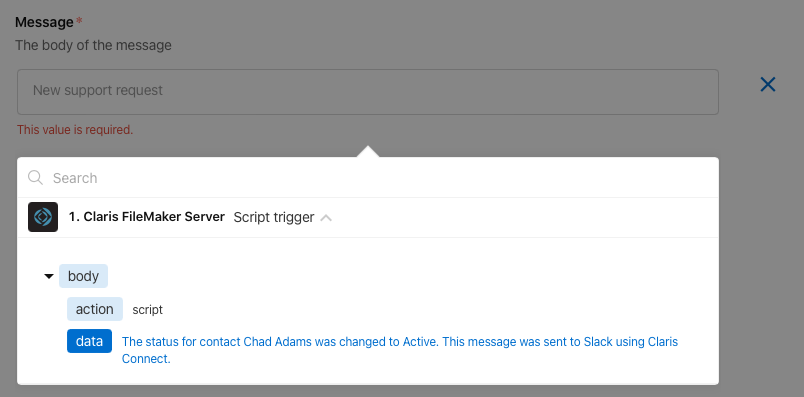Image resolution: width=804 pixels, height=397 pixels.
Task: Click the 'Script trigger' label
Action: tap(274, 217)
